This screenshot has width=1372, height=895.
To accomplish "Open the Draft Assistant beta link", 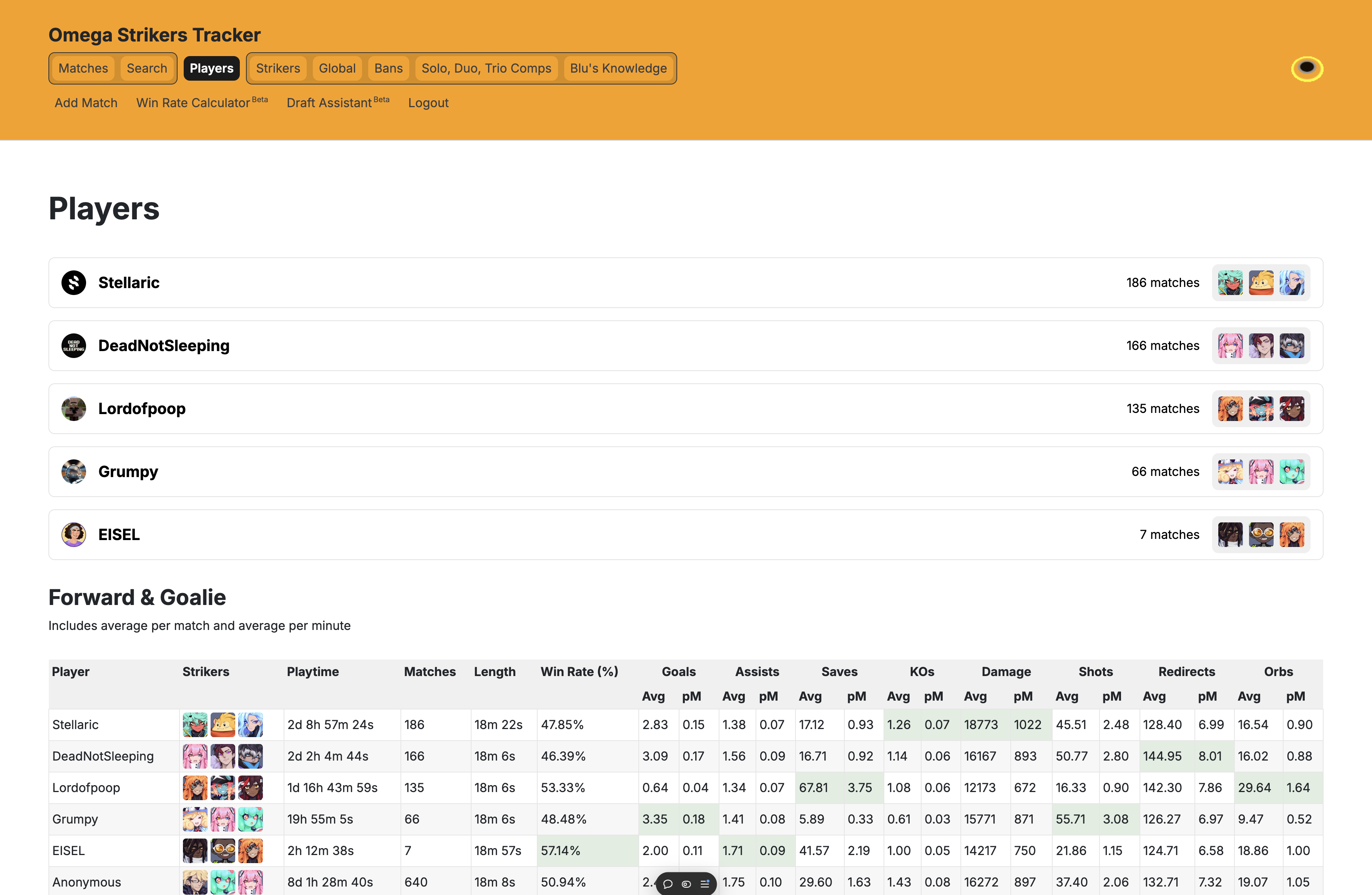I will tap(329, 103).
